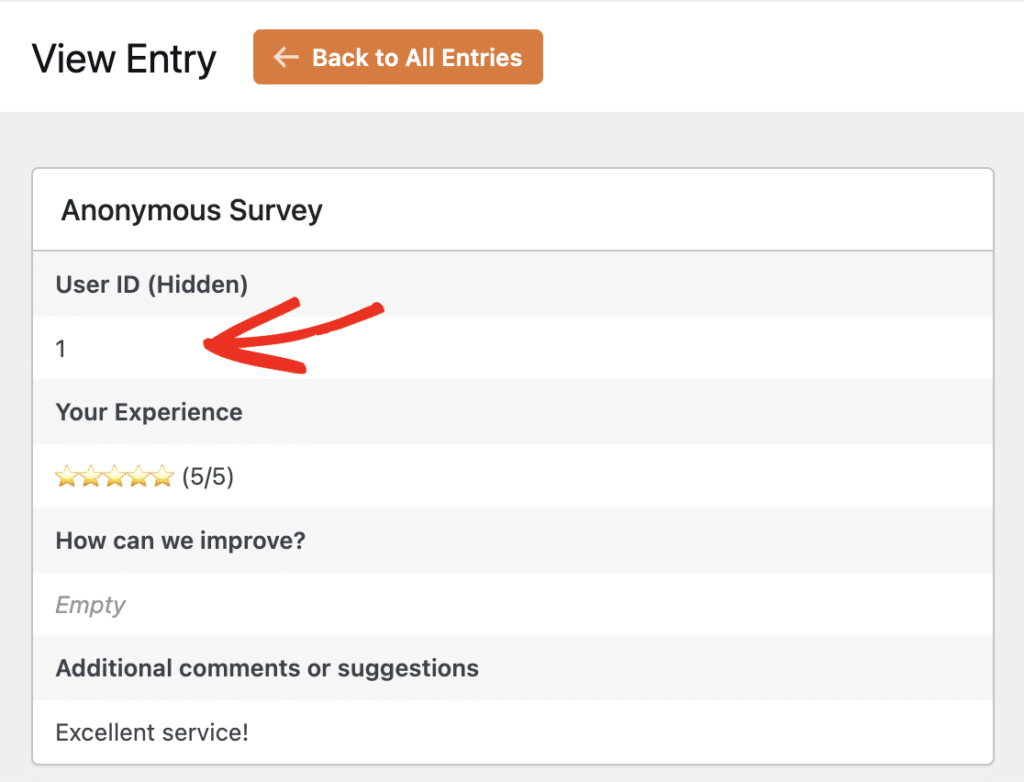Click the User ID (Hidden) field label
Image resolution: width=1024 pixels, height=782 pixels.
click(151, 284)
